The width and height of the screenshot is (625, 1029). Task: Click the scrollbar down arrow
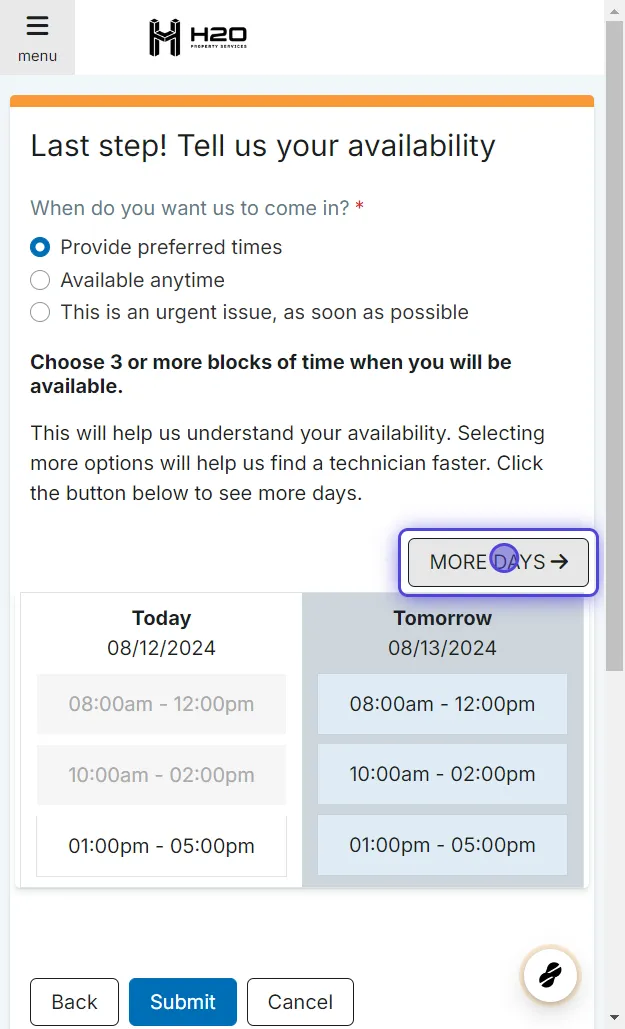616,1019
